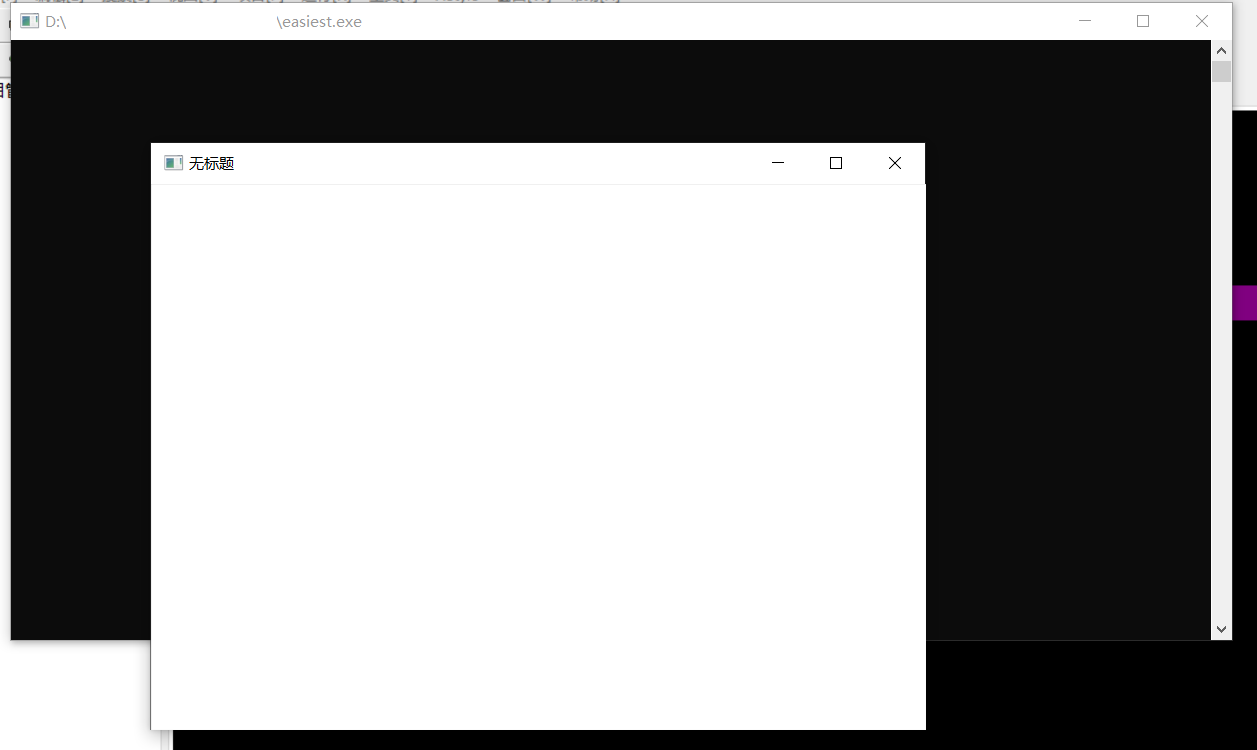Click the console vertical scrollbar thumb
The image size is (1257, 750).
(1221, 72)
